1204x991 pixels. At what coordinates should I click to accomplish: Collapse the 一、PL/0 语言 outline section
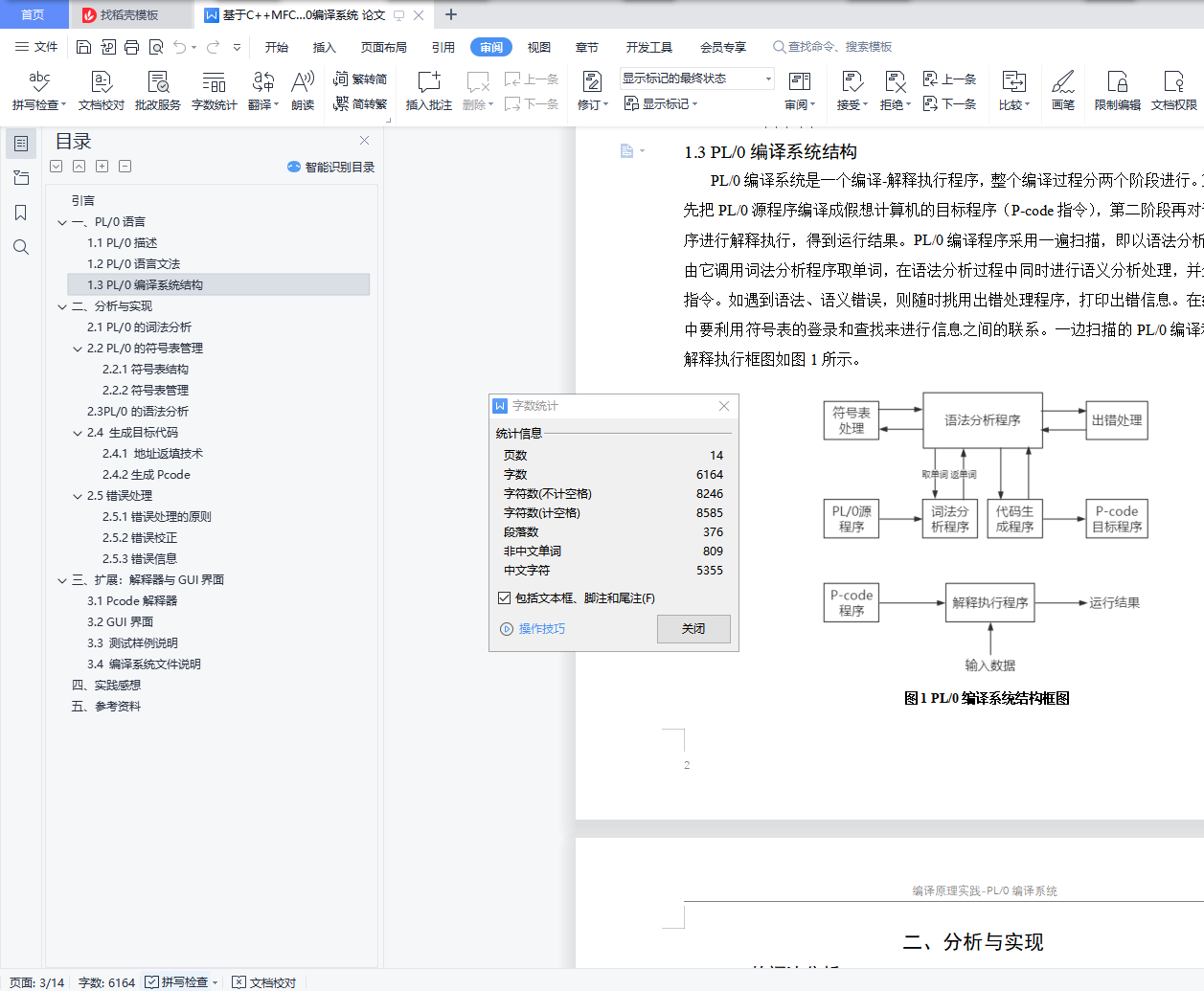tap(62, 222)
